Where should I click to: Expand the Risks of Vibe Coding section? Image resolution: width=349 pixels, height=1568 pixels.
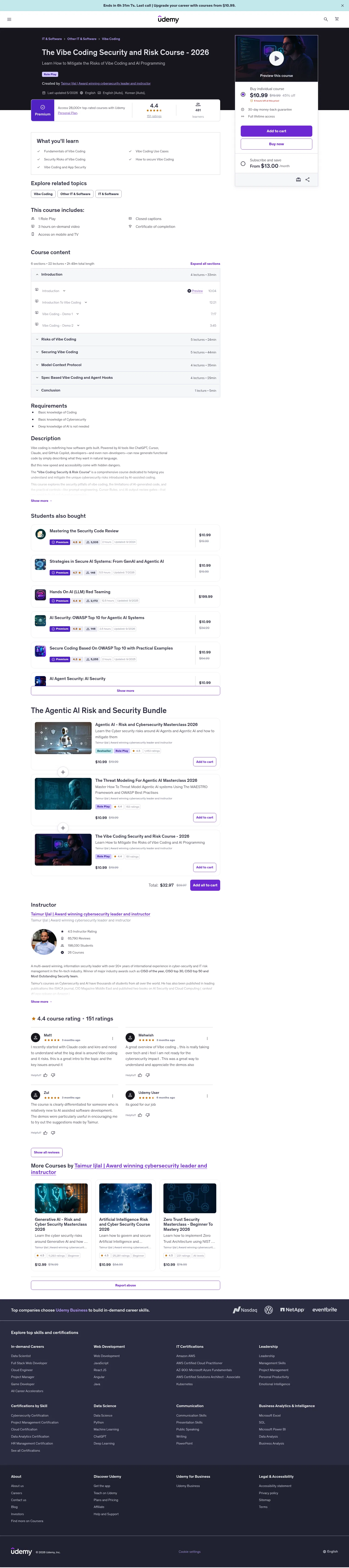point(126,340)
